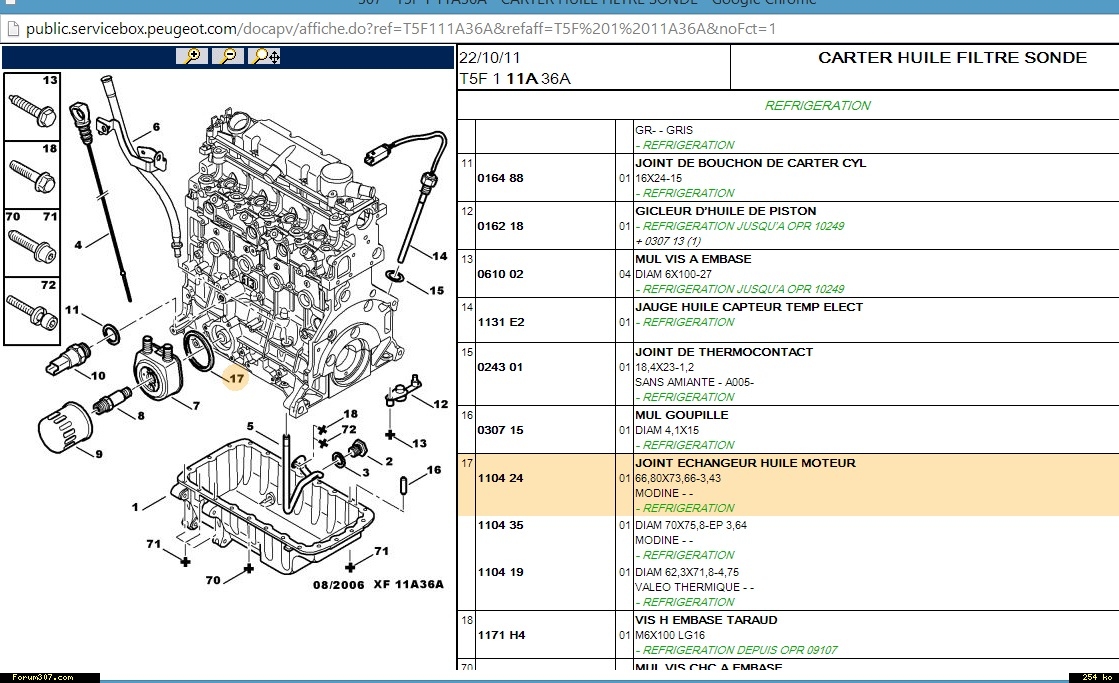
Task: Select part number 1104 19
Action: (500, 572)
